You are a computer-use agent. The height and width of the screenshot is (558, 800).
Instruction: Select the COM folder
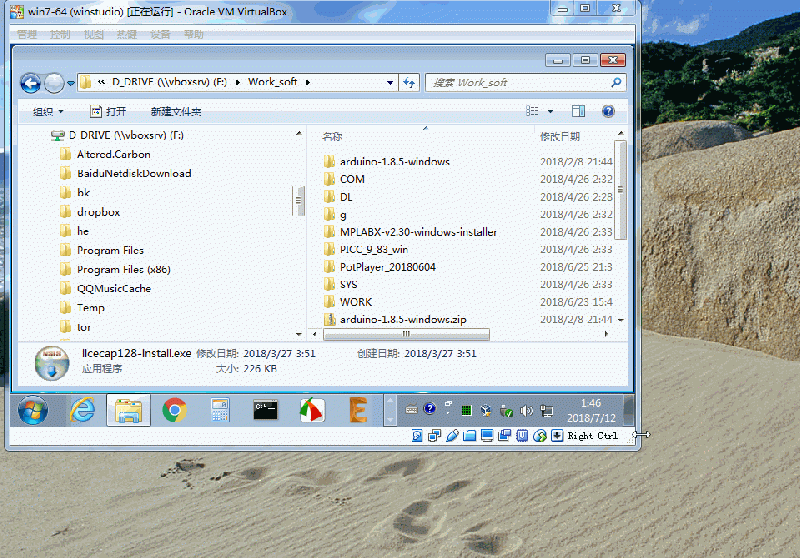(x=344, y=179)
